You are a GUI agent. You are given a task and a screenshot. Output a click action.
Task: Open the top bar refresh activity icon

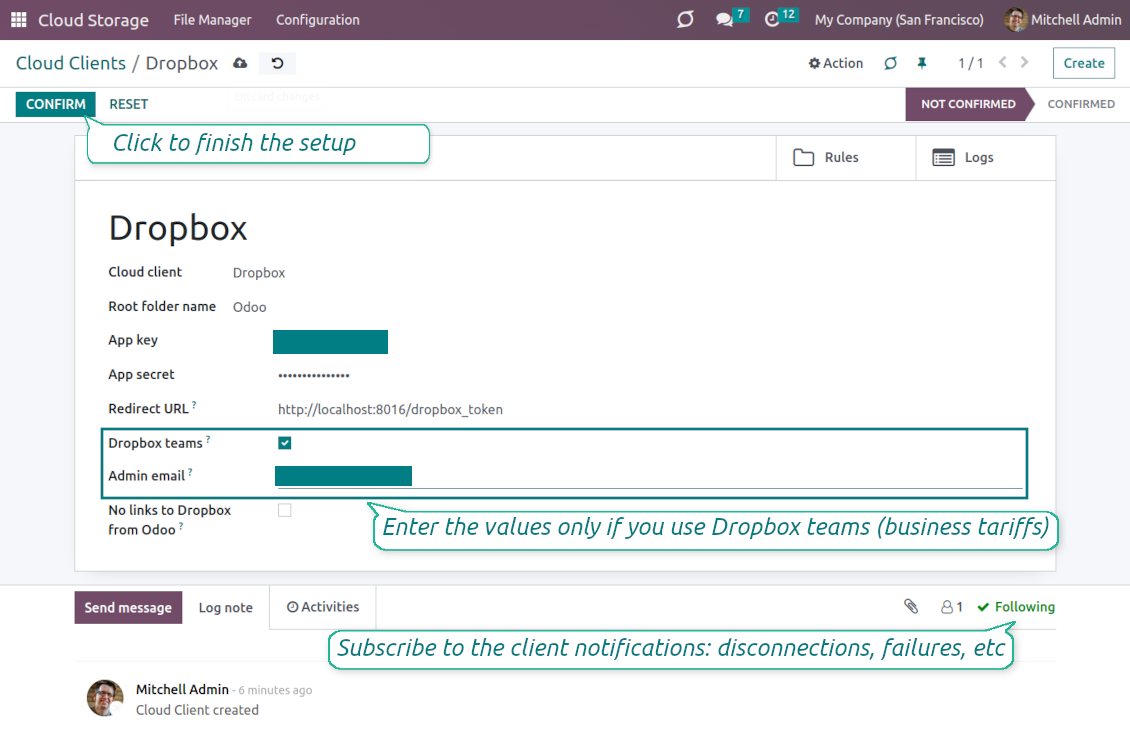pos(685,19)
